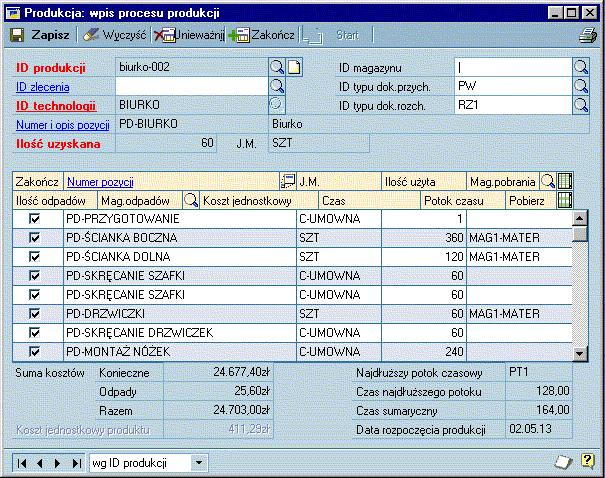Open lookup for ID typu dok.przych.

(x=581, y=86)
